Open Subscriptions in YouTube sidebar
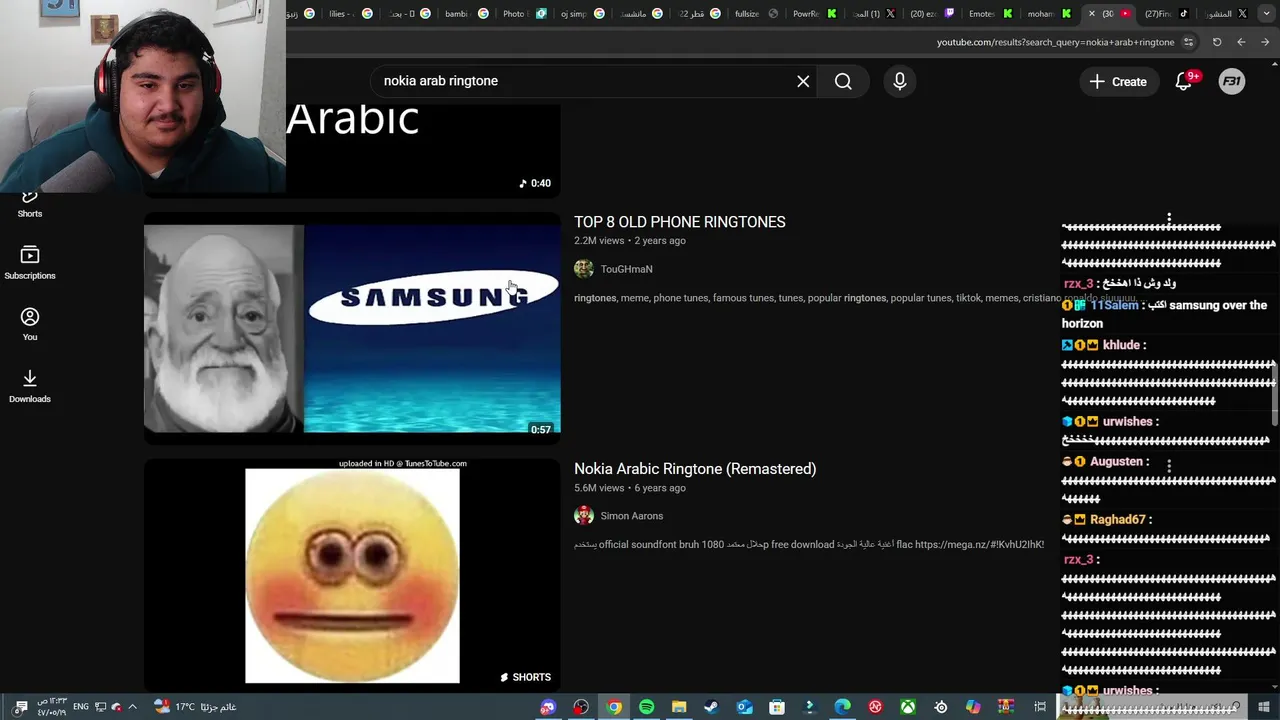1280x720 pixels. (30, 263)
